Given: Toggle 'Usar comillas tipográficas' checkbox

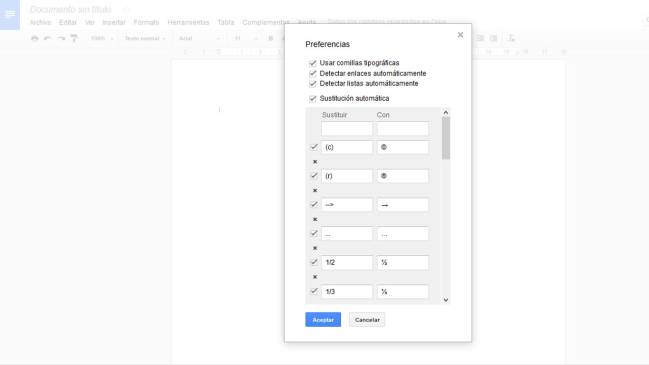Looking at the screenshot, I should point(312,63).
